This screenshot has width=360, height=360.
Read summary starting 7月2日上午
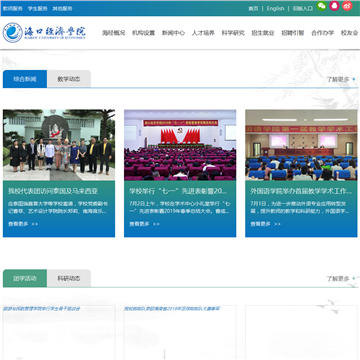[x=180, y=207]
